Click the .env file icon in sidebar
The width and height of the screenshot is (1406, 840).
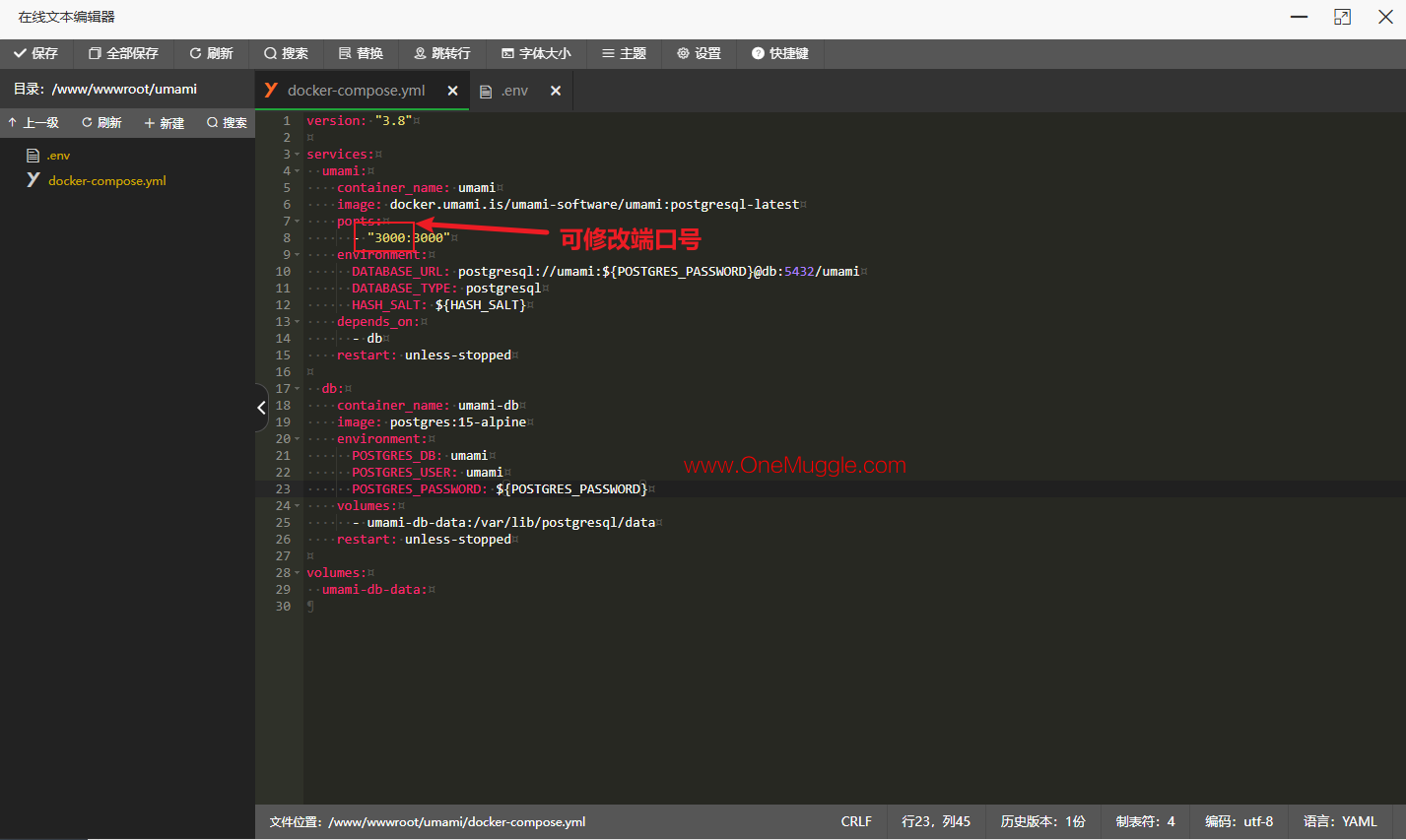(x=33, y=156)
